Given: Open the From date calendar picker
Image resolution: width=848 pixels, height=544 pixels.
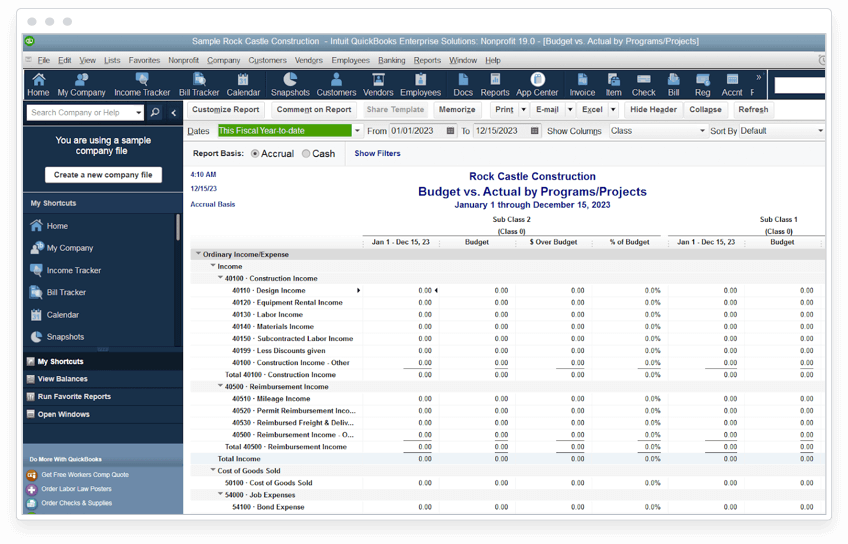Looking at the screenshot, I should pyautogui.click(x=450, y=131).
